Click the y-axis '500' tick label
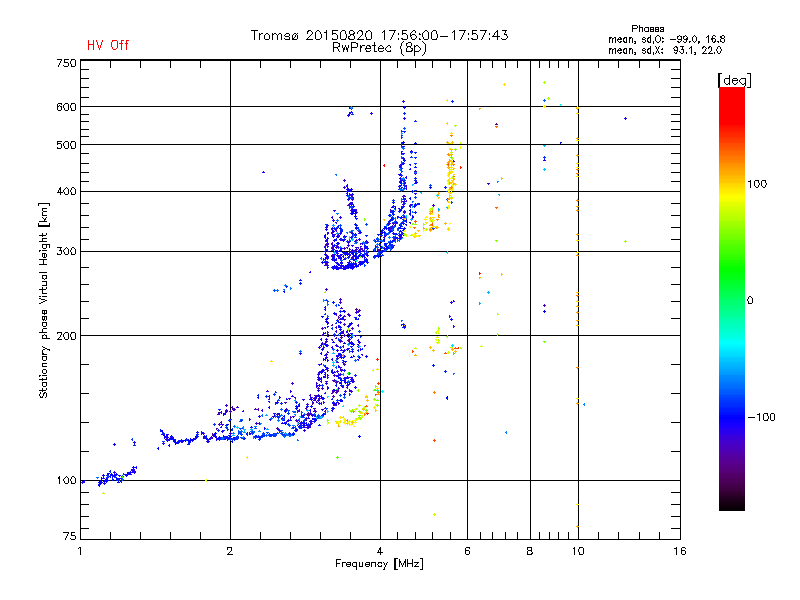 66,145
